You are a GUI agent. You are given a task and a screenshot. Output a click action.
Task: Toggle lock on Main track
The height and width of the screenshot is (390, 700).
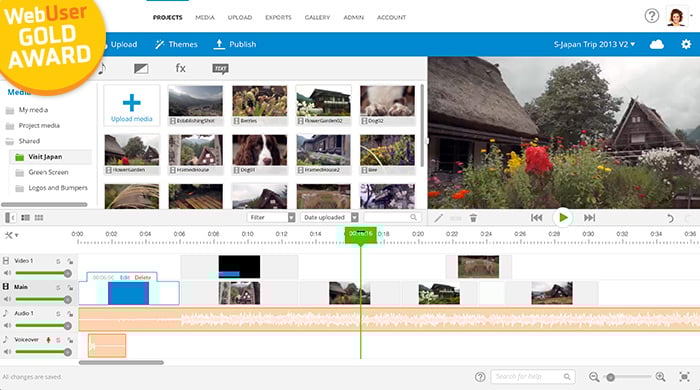70,287
